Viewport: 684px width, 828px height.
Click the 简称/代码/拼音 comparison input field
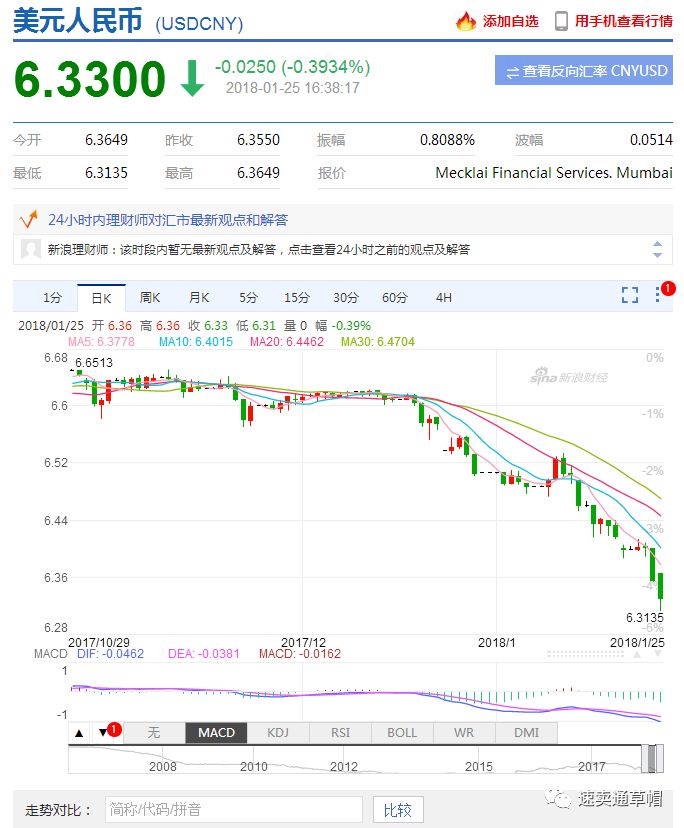(x=233, y=809)
